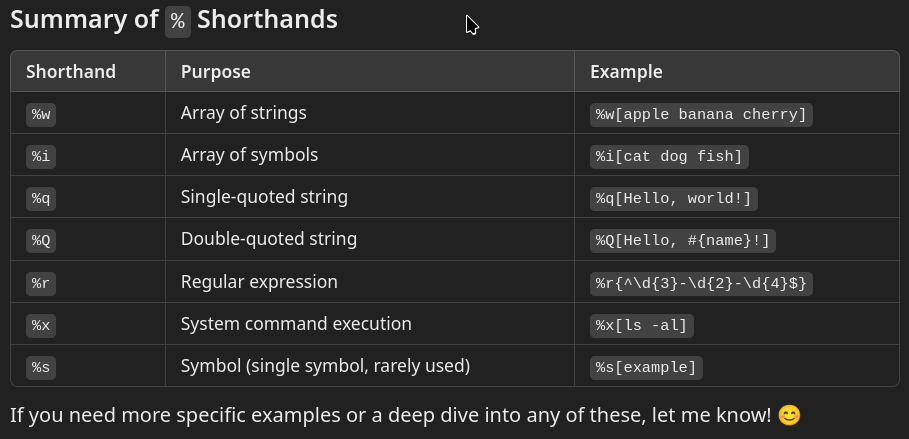Click the "System command execution" purpose text
Viewport: 909px width, 439px height.
296,324
